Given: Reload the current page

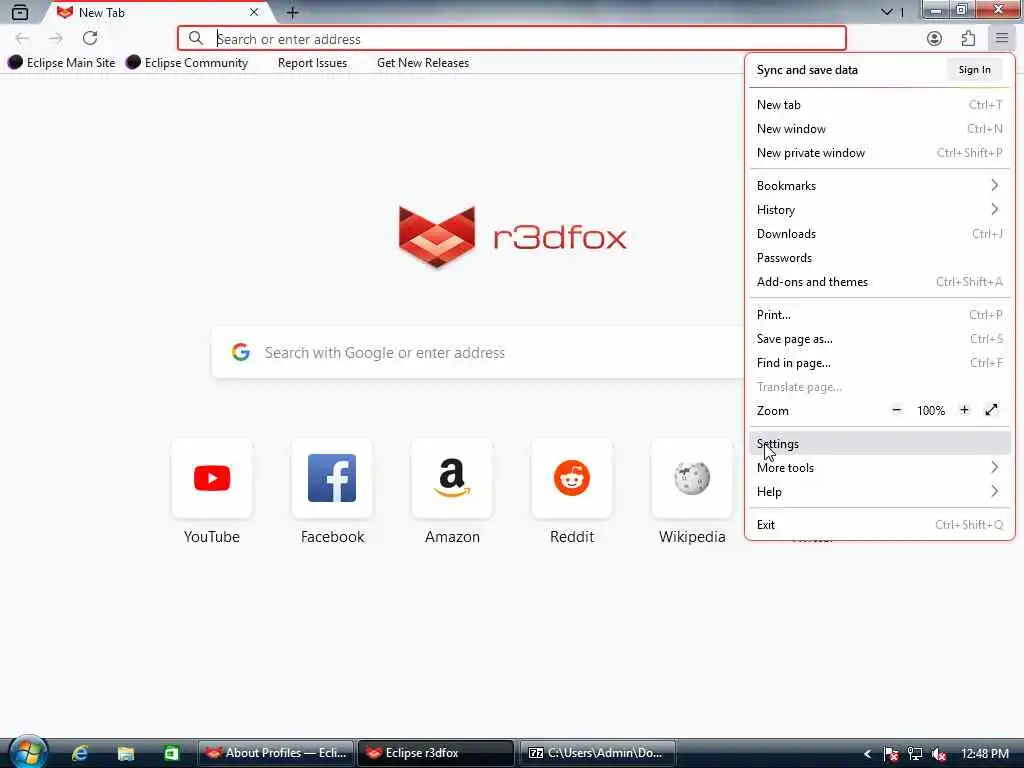Looking at the screenshot, I should (x=90, y=39).
